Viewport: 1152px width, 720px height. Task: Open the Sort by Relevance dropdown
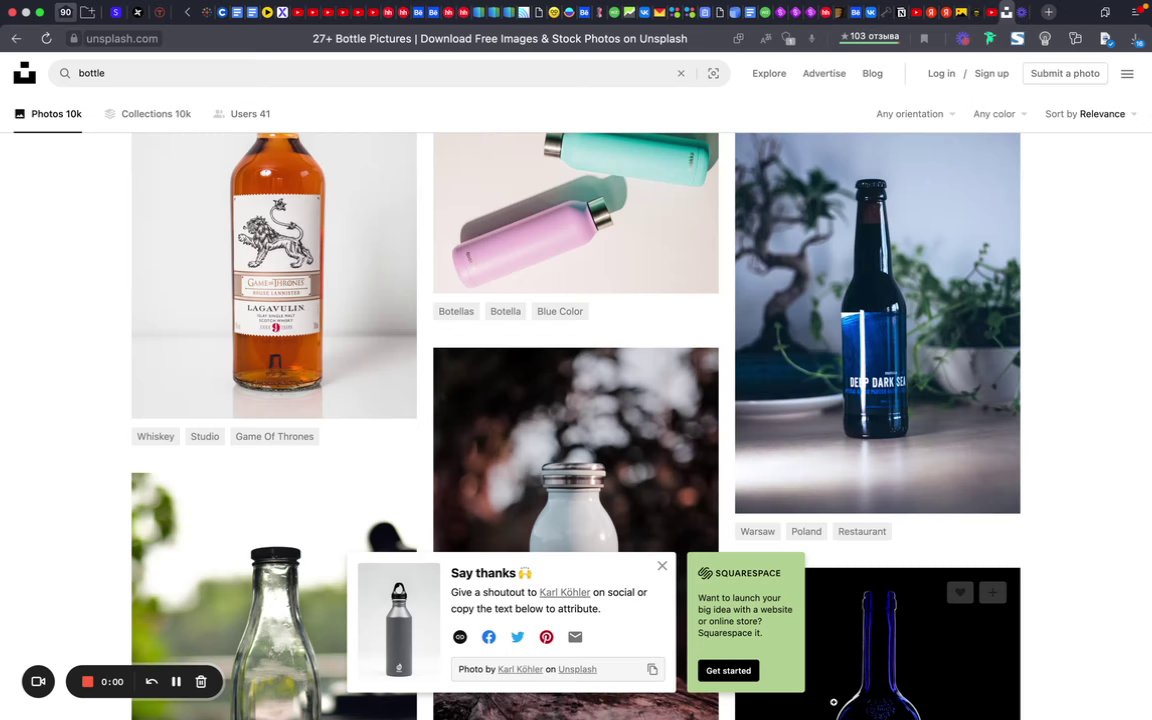[x=1090, y=114]
